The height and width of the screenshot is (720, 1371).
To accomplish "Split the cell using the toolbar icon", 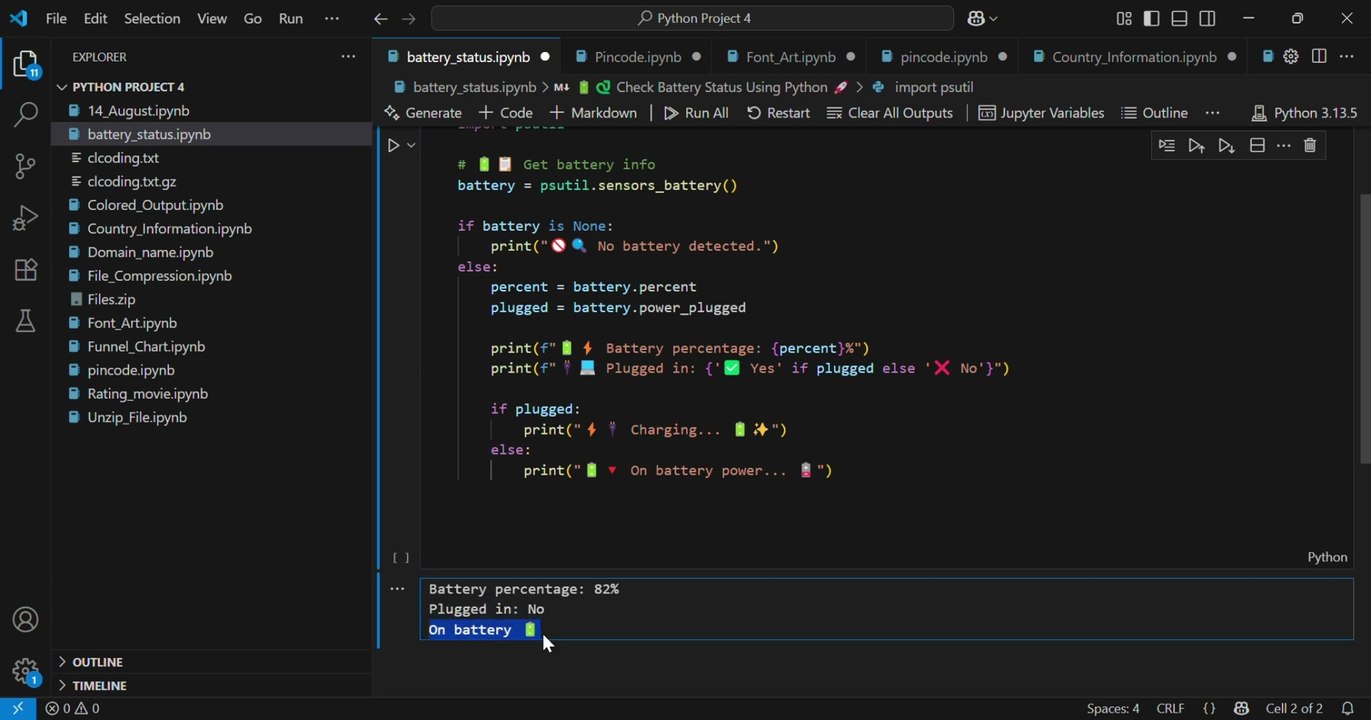I will point(1257,146).
